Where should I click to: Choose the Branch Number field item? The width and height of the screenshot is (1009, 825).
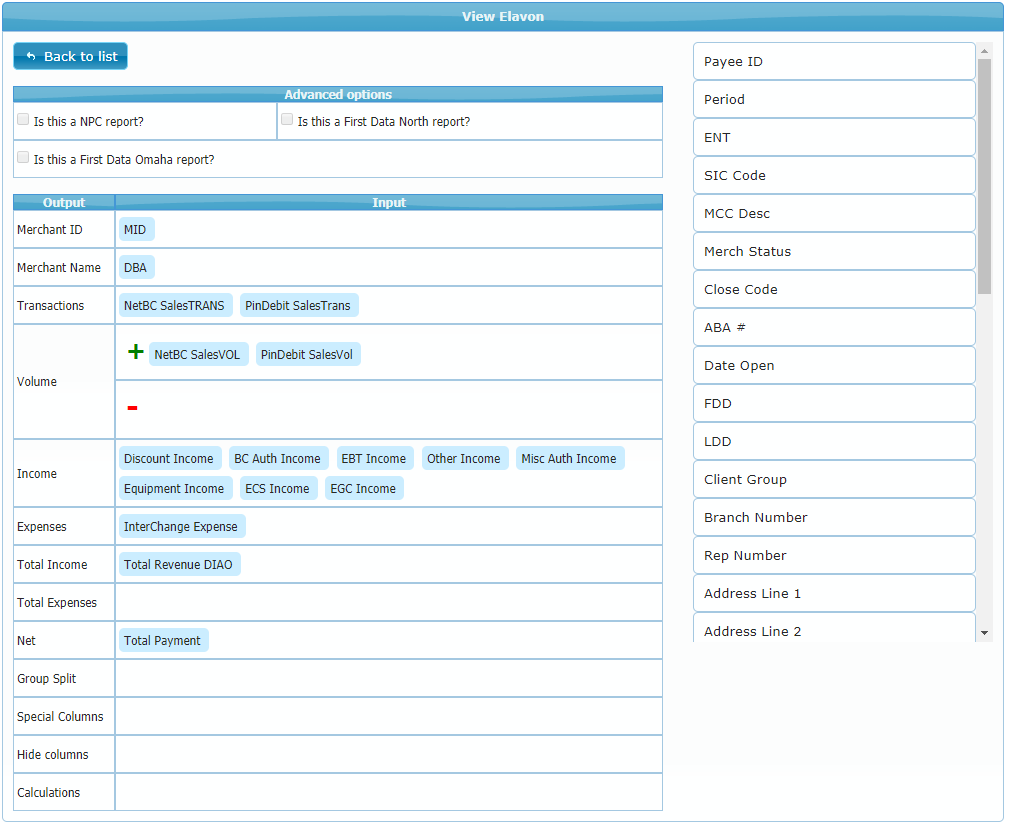834,517
